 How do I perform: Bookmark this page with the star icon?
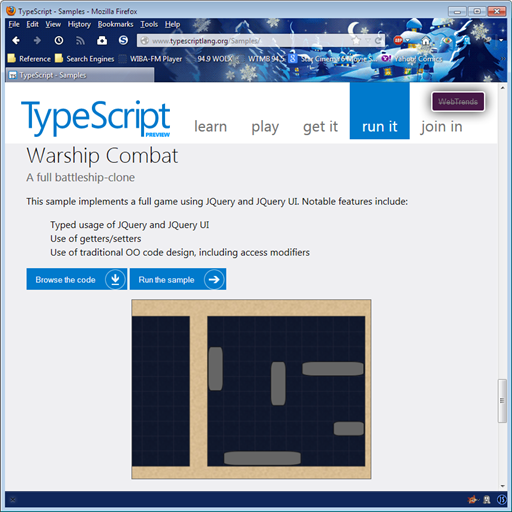point(356,41)
